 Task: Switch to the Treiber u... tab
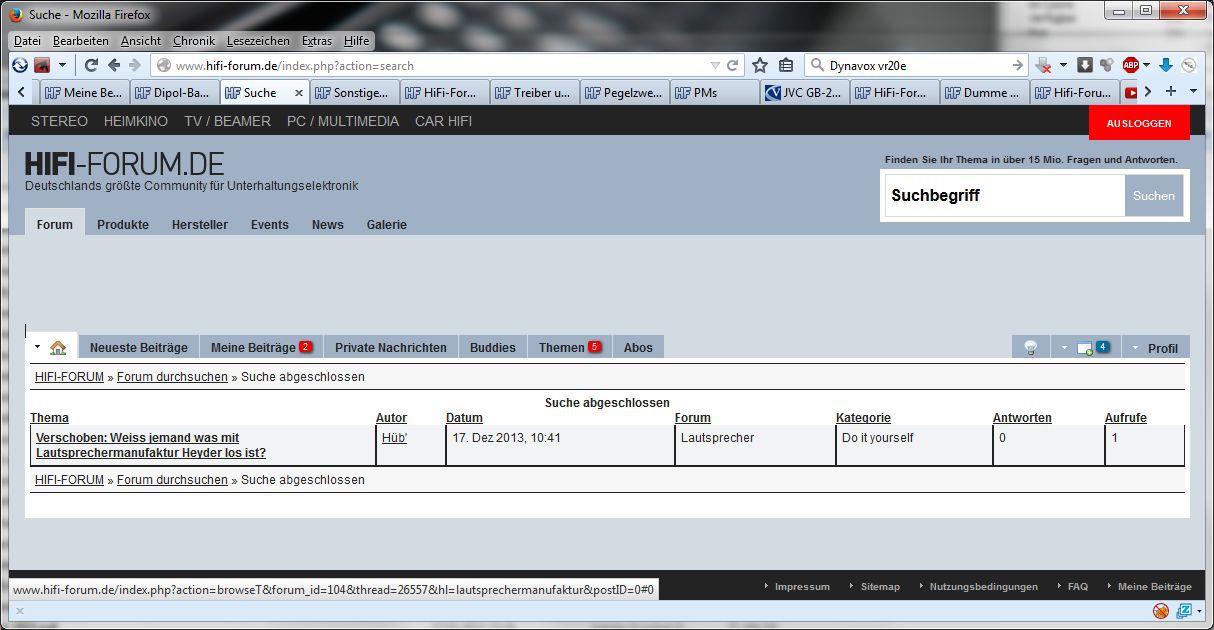coord(534,93)
